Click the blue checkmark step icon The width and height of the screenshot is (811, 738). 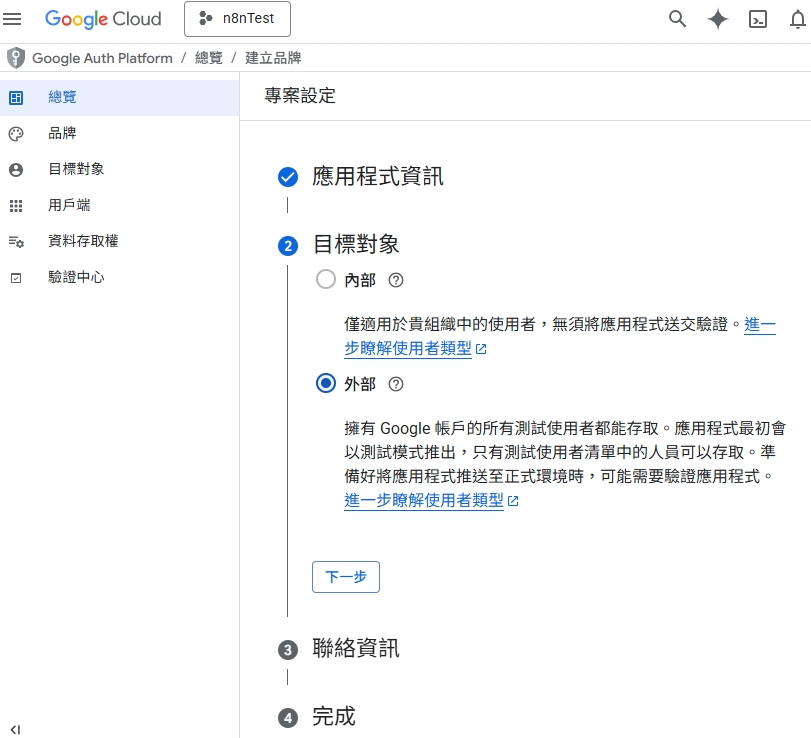pyautogui.click(x=288, y=177)
